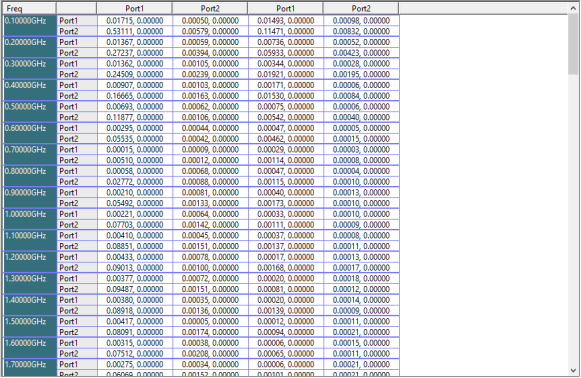Viewport: 581px width, 378px height.
Task: Click cell value 0.00832, 0.00000
Action: coord(361,32)
